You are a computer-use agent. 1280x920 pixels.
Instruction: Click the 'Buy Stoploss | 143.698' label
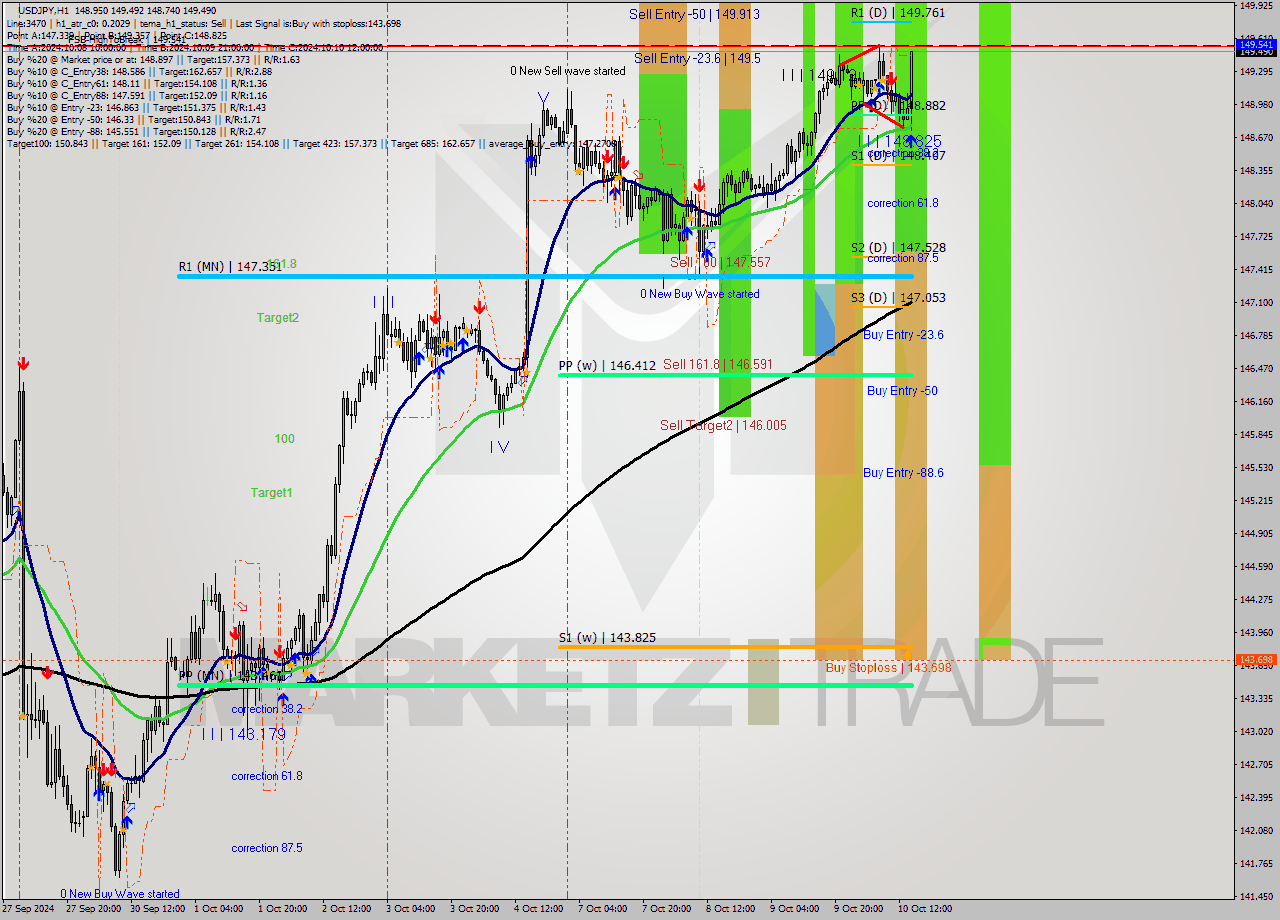click(x=888, y=667)
